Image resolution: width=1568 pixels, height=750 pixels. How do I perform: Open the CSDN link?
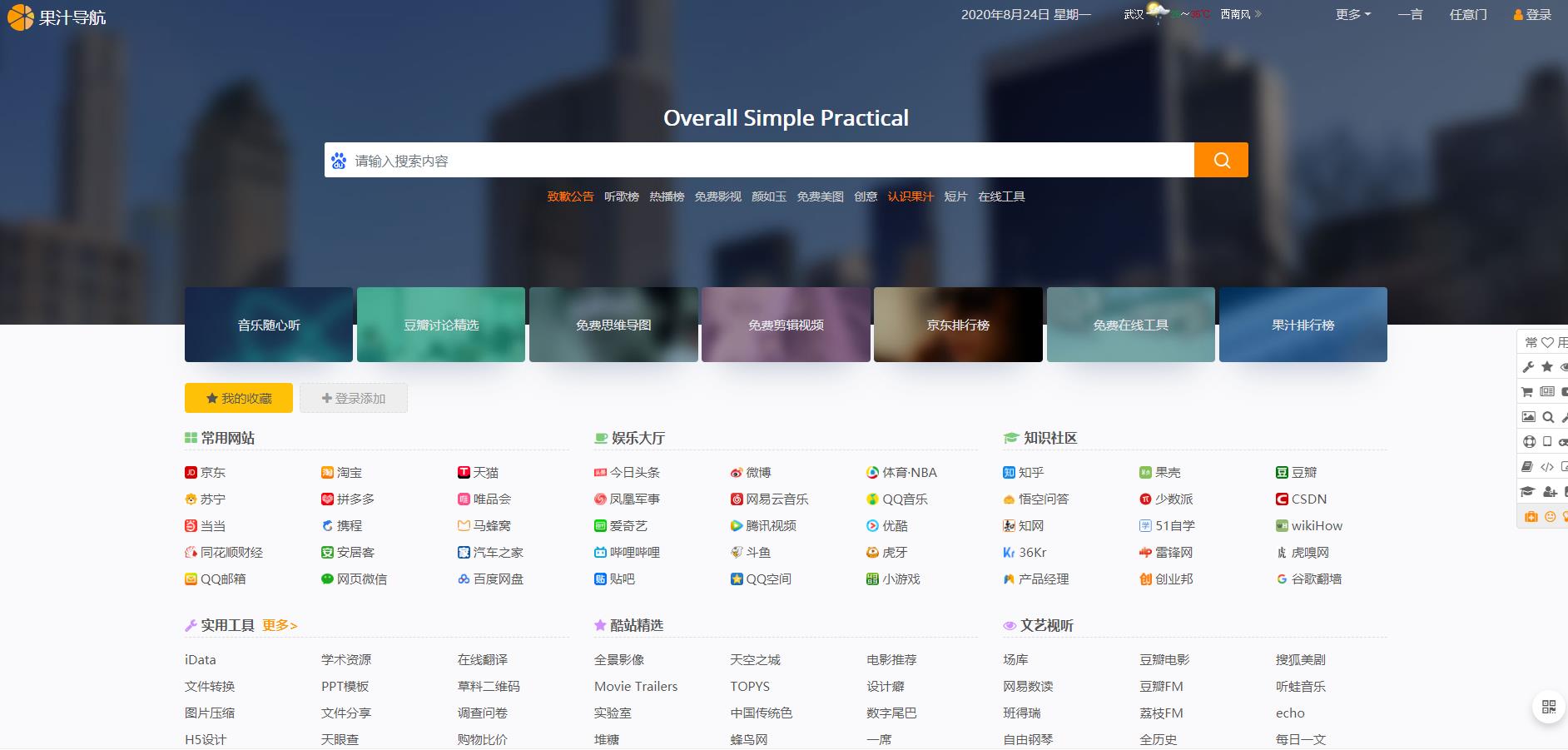pos(1302,499)
